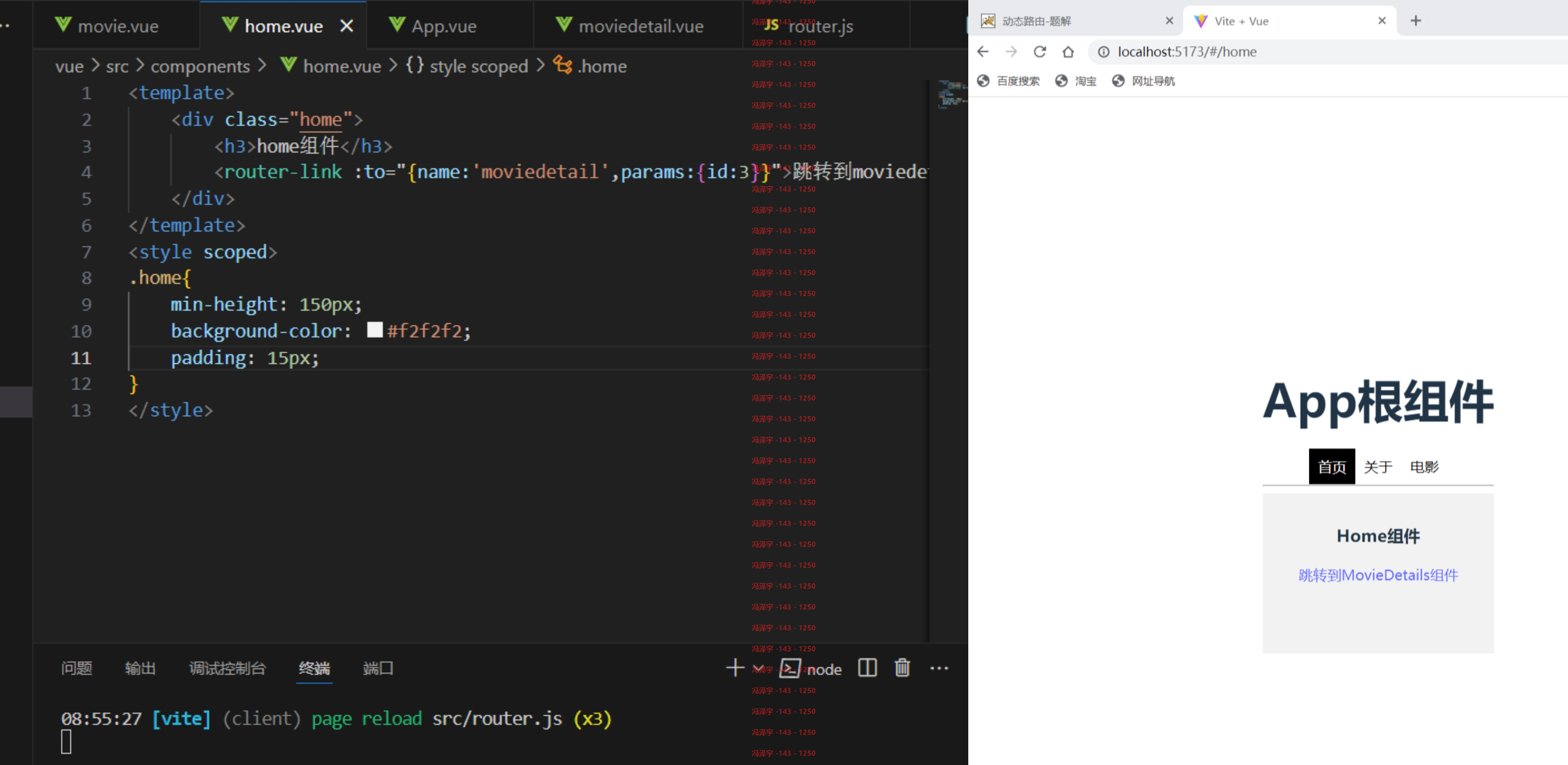Image resolution: width=1568 pixels, height=765 pixels.
Task: Open the 淘宝 bookmark
Action: 1076,81
